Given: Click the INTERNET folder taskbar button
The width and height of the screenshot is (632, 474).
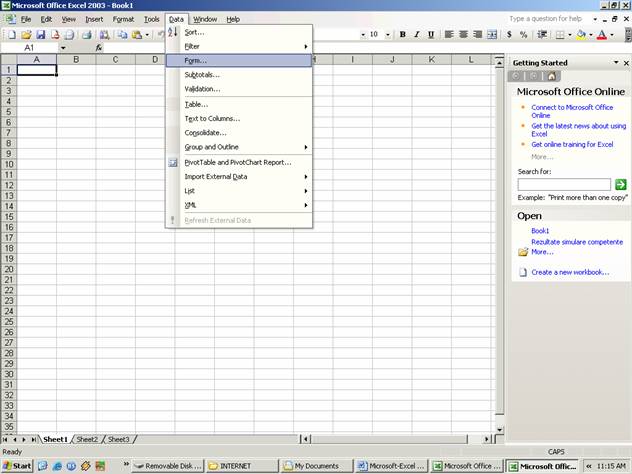Looking at the screenshot, I should click(x=242, y=466).
